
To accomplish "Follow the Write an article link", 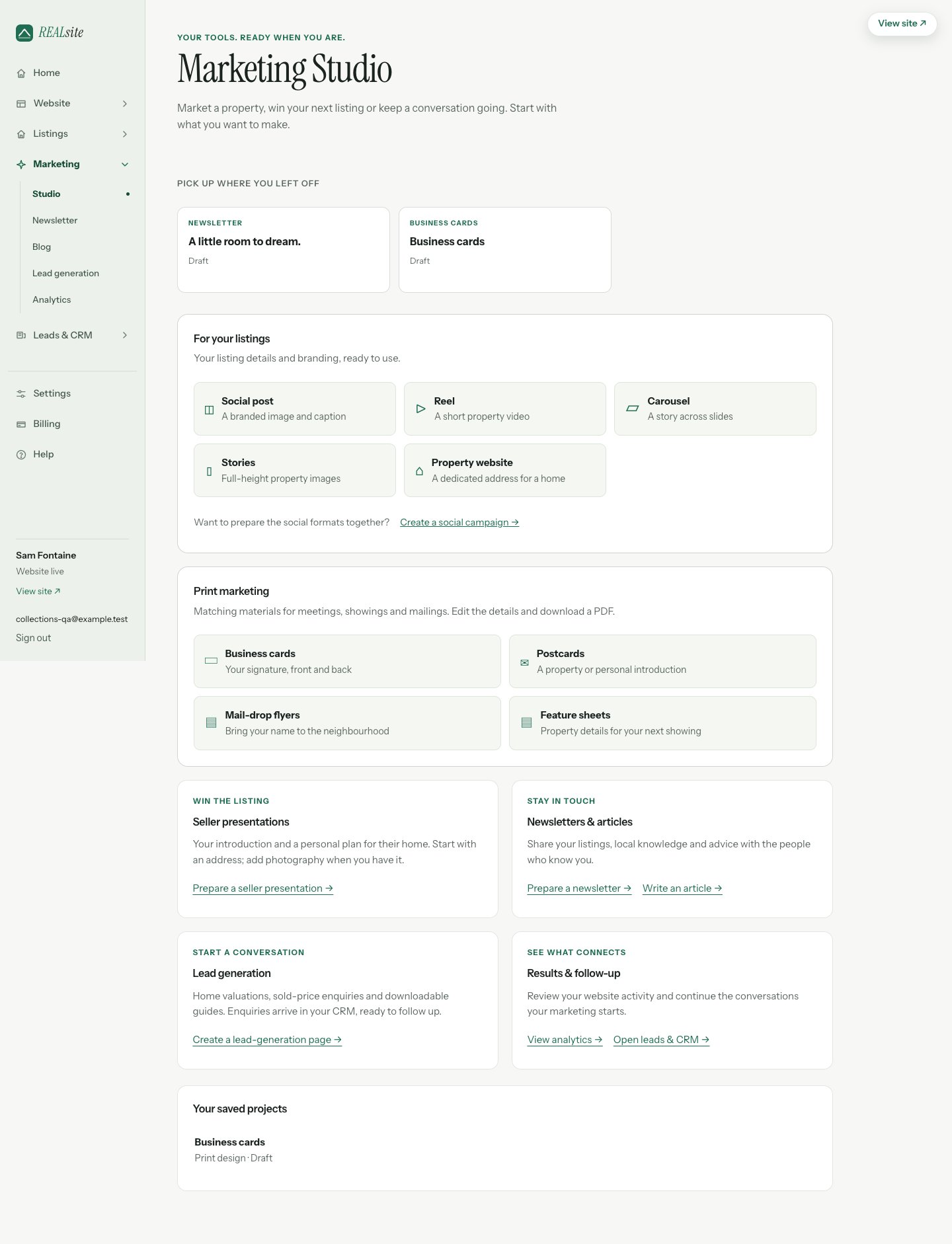I will pyautogui.click(x=682, y=889).
